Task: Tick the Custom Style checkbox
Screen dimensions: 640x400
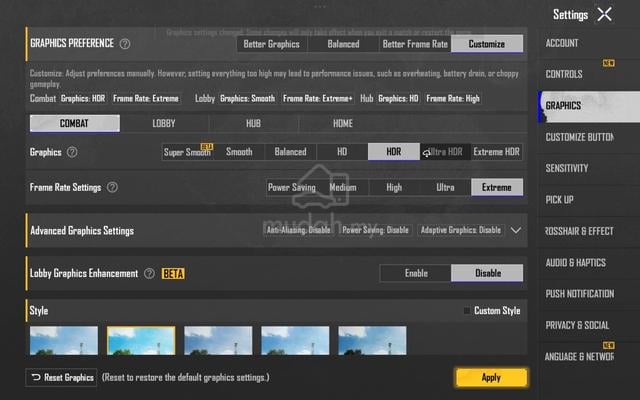Action: (x=467, y=311)
